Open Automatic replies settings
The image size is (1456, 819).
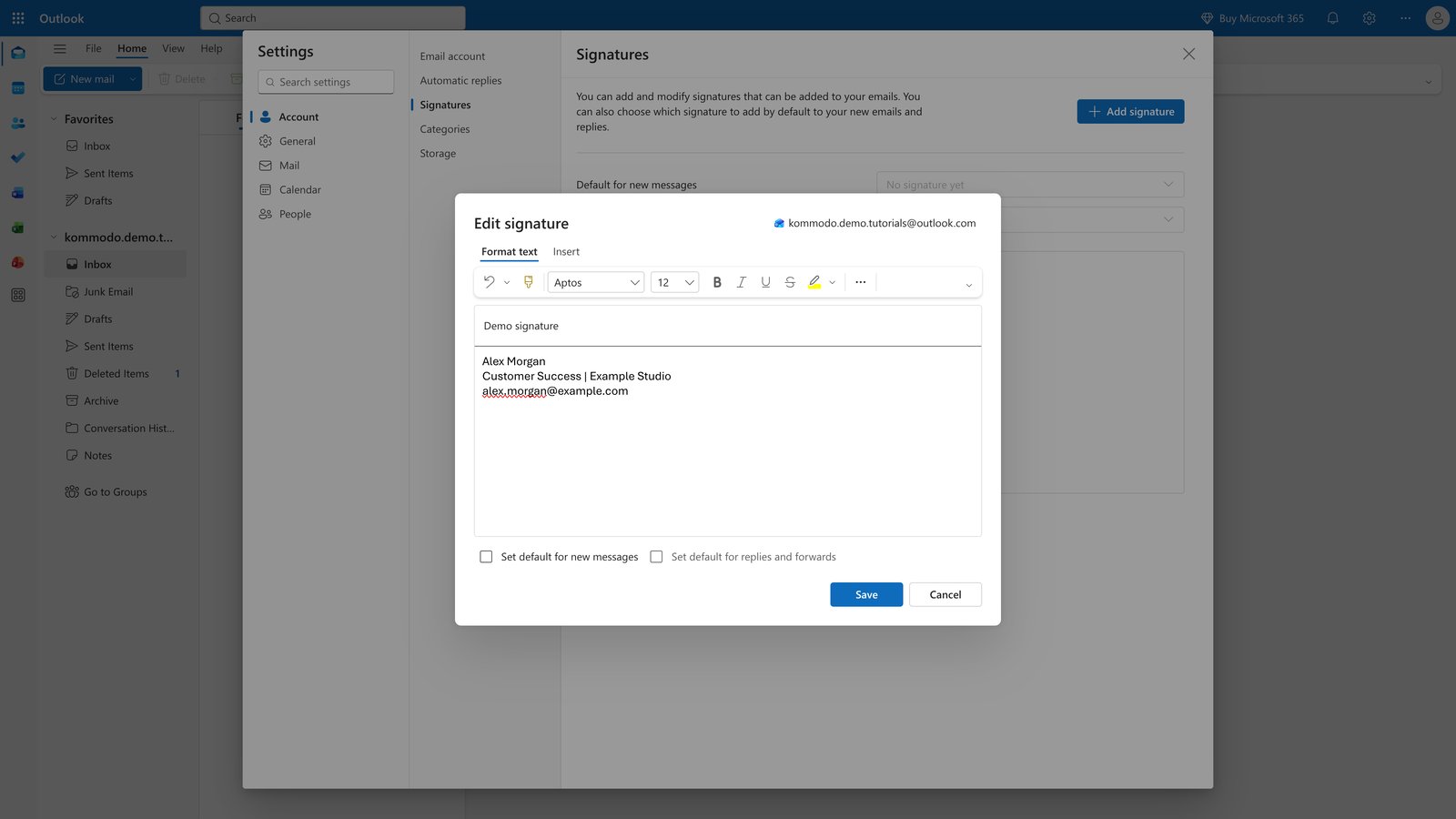pyautogui.click(x=460, y=80)
